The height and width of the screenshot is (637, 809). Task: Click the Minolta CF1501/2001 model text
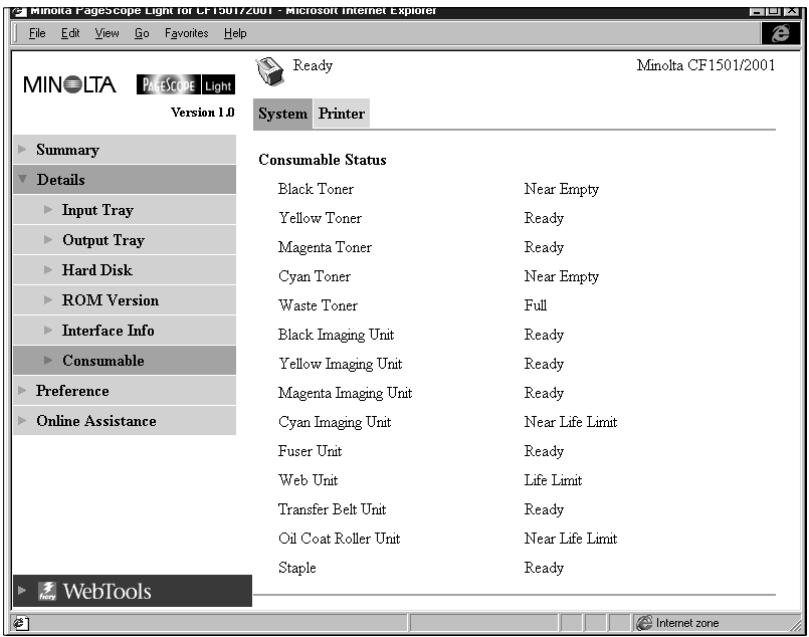pos(706,66)
